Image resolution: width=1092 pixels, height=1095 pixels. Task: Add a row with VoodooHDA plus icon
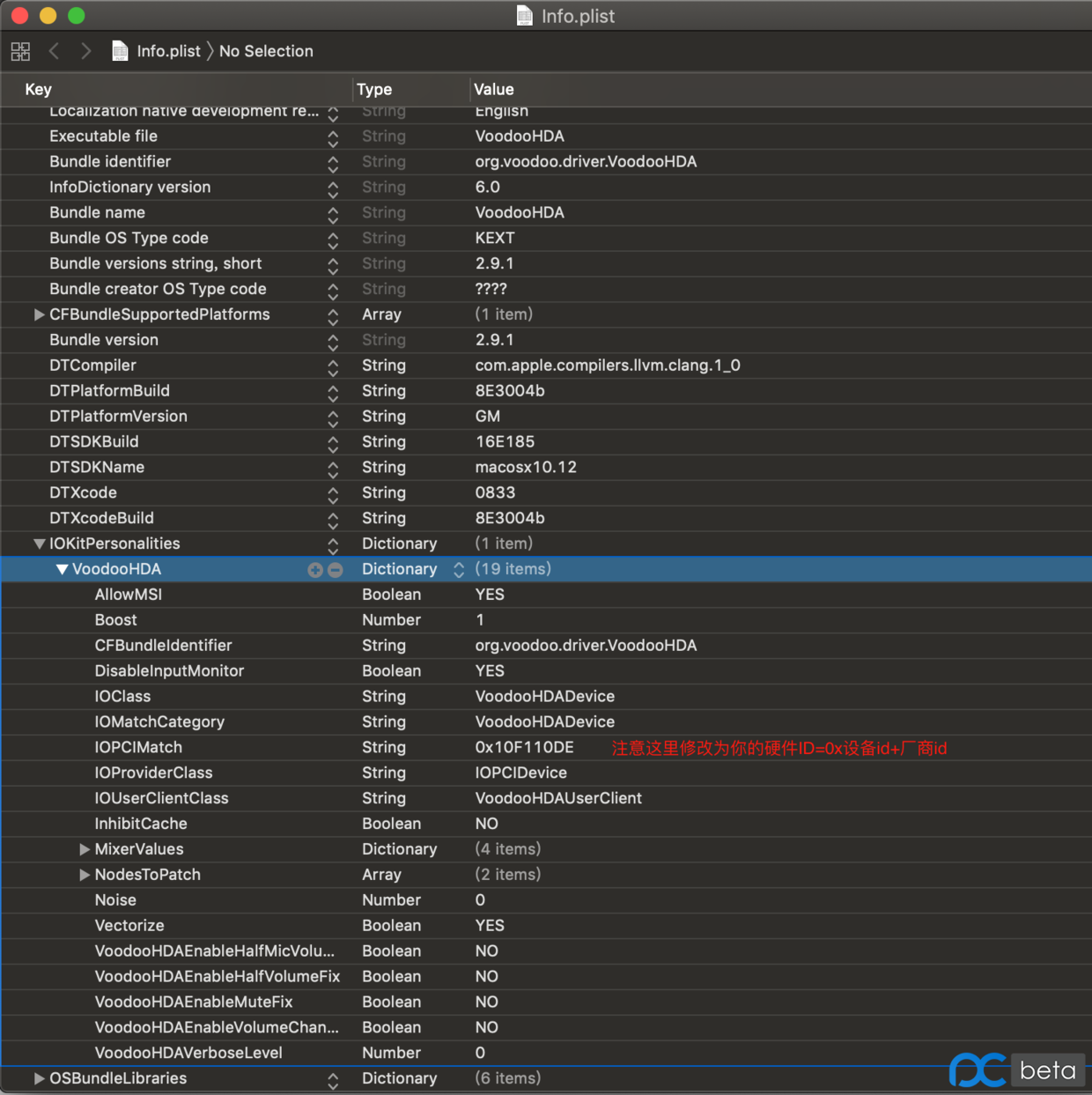314,570
